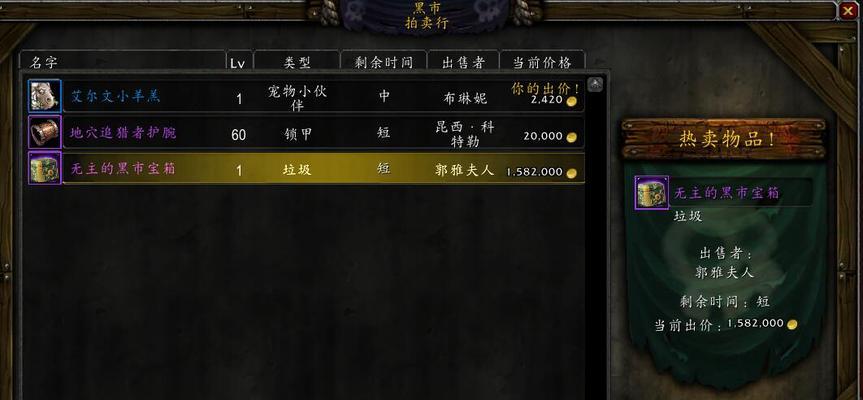The height and width of the screenshot is (400, 863).
Task: Click scroll-up arrow of auction list
Action: pos(595,84)
